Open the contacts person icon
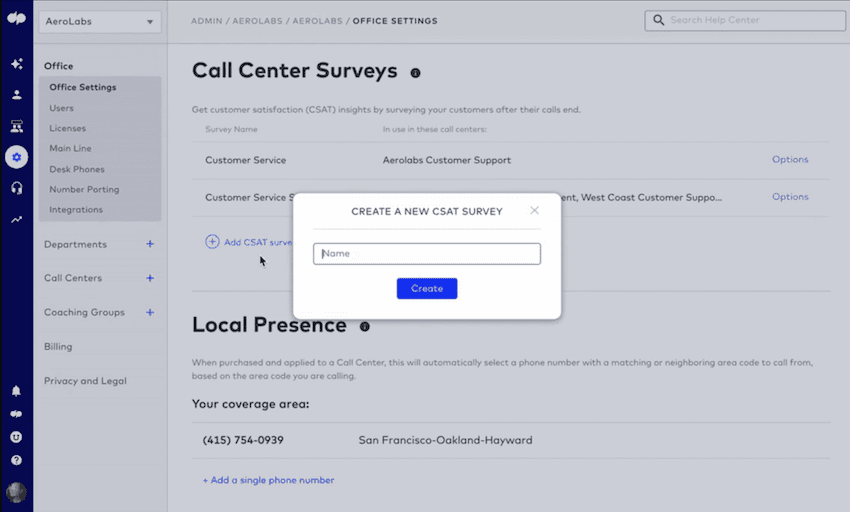The image size is (850, 512). [16, 95]
